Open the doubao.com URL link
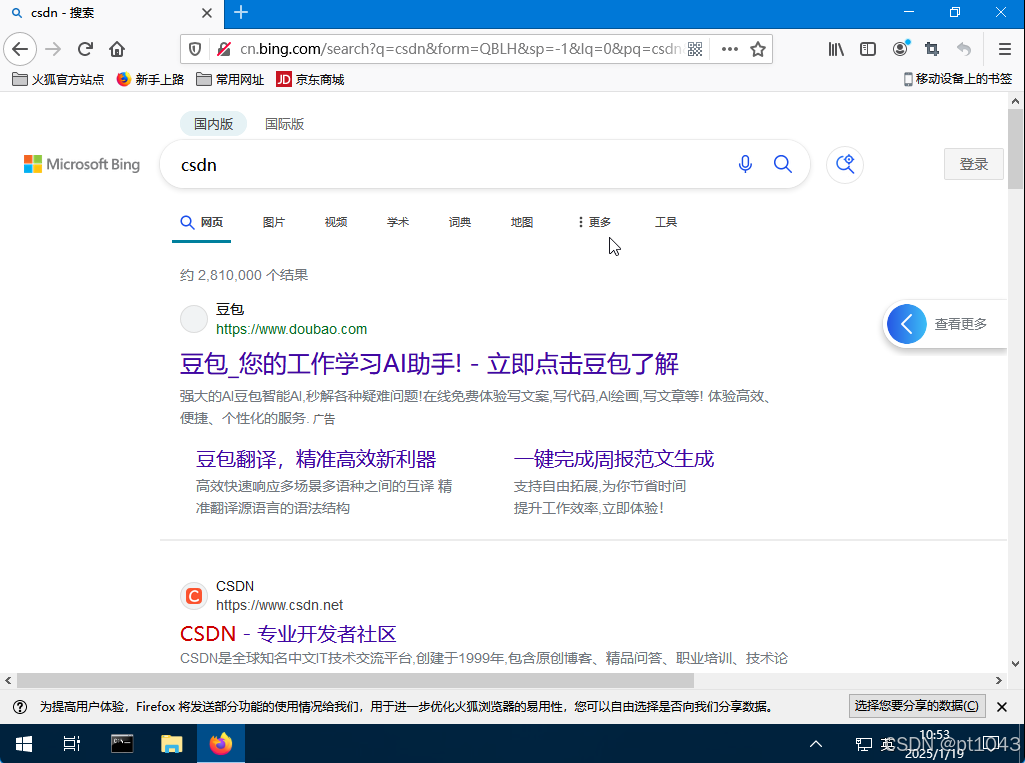Image resolution: width=1025 pixels, height=763 pixels. 292,329
